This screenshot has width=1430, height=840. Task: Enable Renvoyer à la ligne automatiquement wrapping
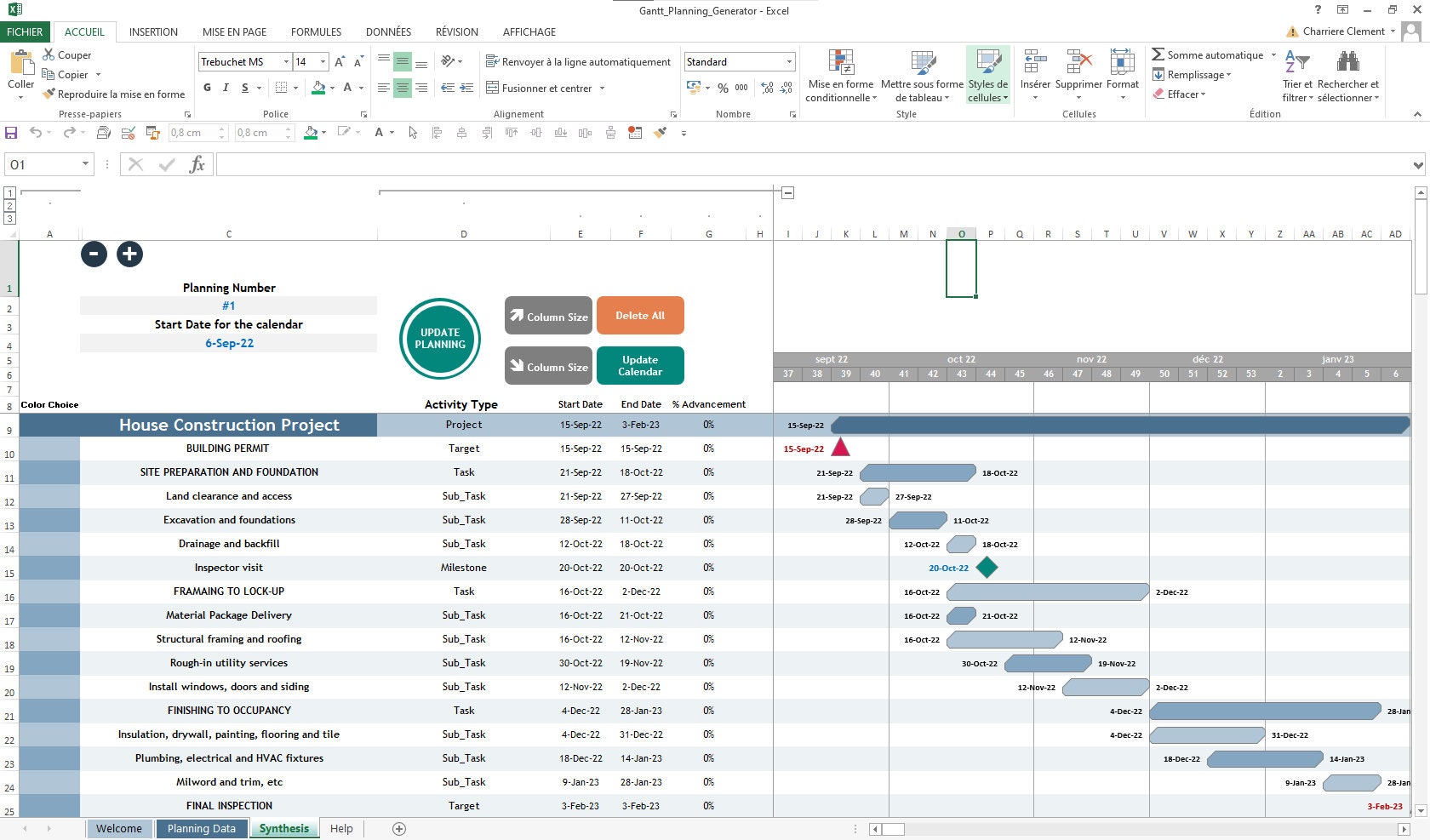pos(578,61)
